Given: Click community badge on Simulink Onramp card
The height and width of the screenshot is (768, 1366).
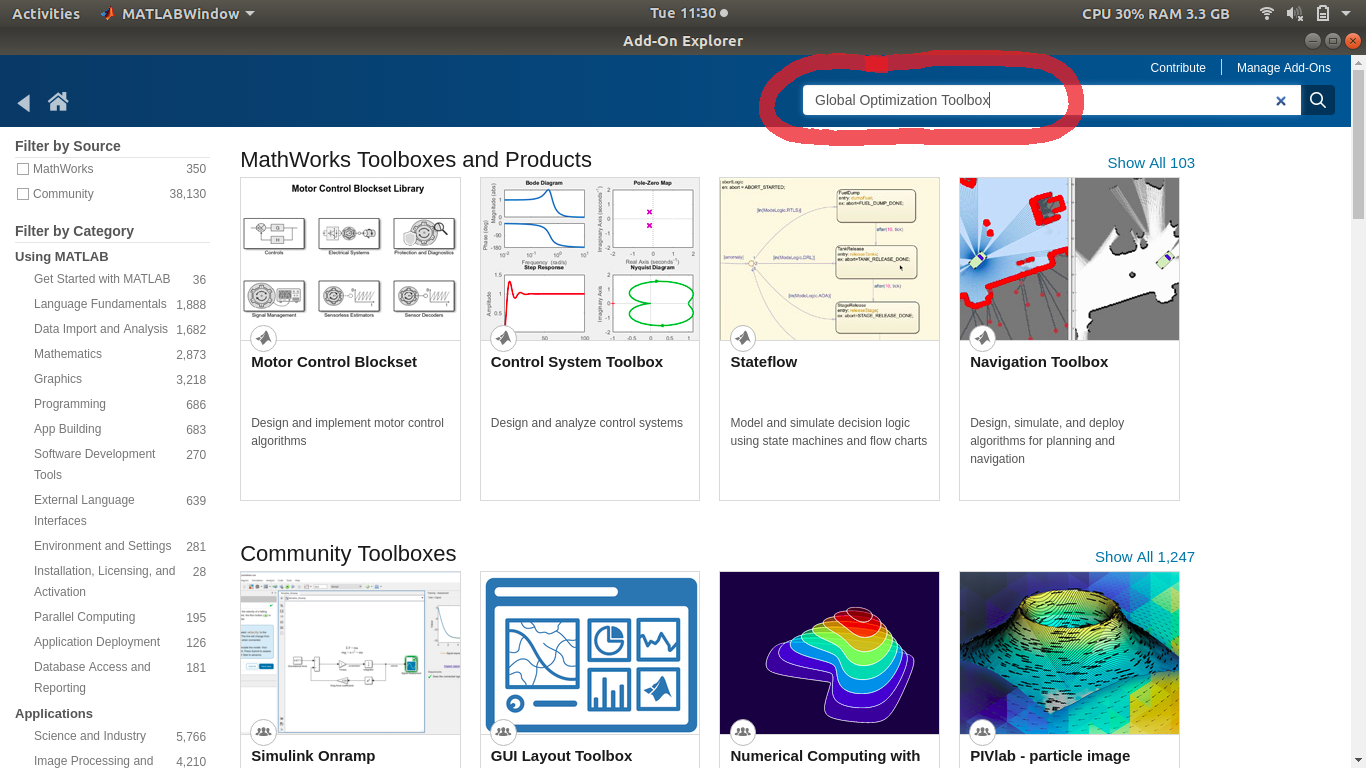Looking at the screenshot, I should point(263,732).
